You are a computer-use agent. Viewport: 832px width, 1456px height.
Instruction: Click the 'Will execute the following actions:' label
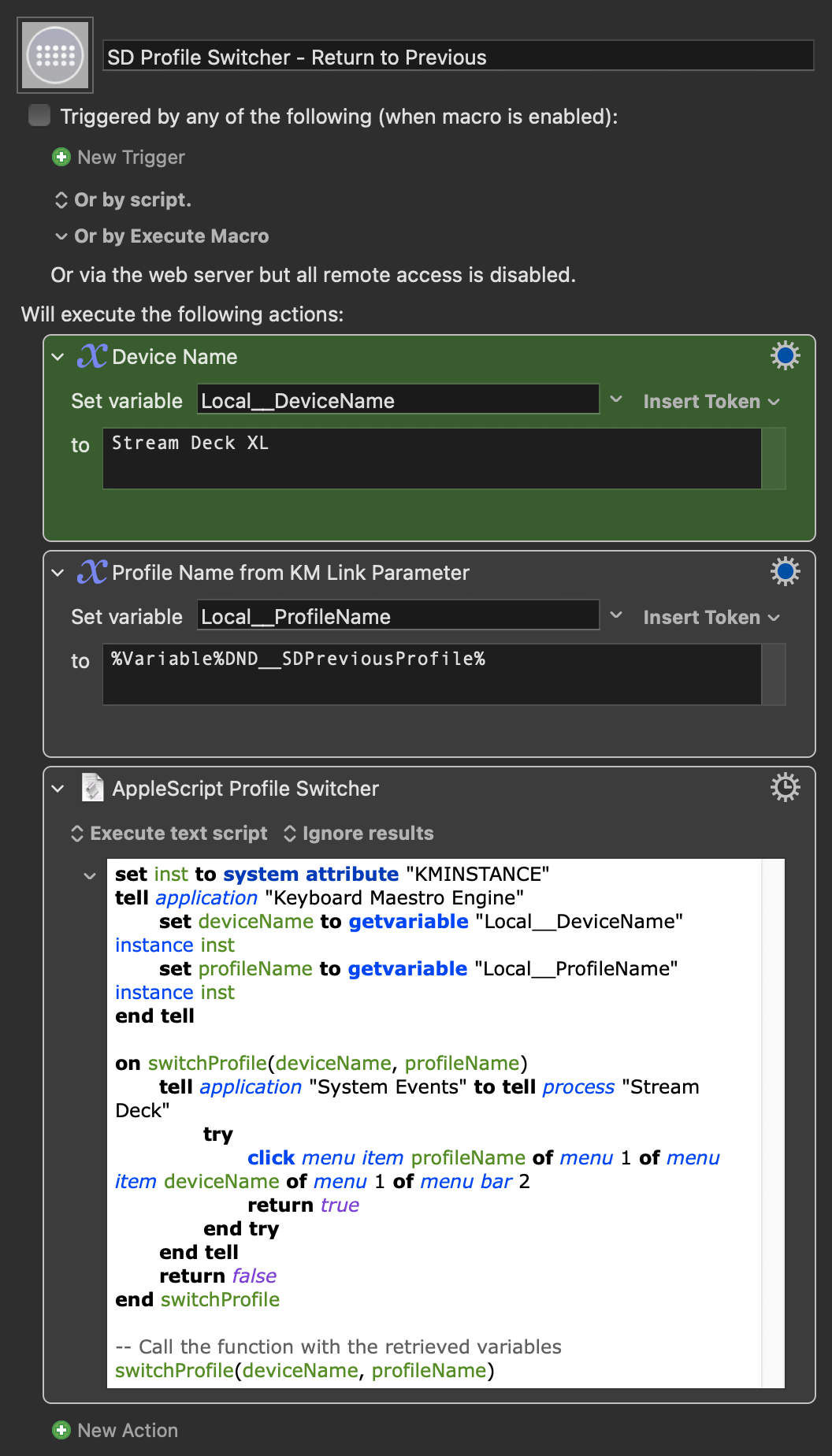(x=183, y=314)
